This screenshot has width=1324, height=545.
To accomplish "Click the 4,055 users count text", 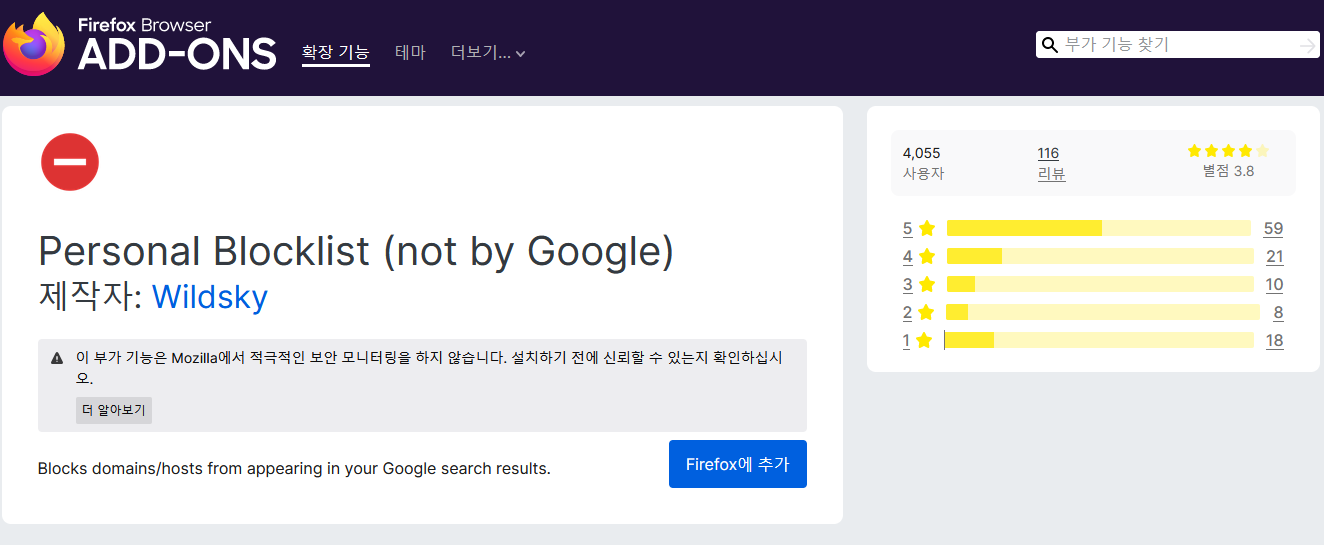I will (x=921, y=153).
